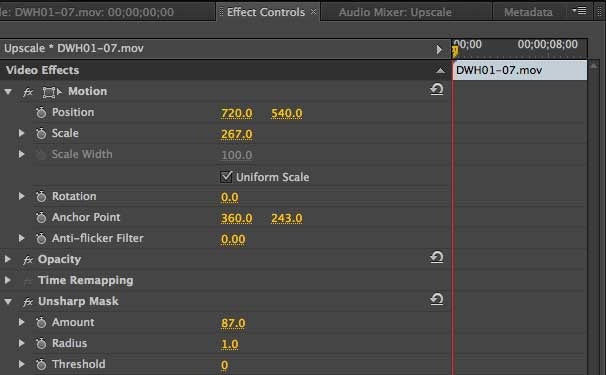
Task: Edit Unsharp Mask Amount value 87.0
Action: [x=233, y=323]
